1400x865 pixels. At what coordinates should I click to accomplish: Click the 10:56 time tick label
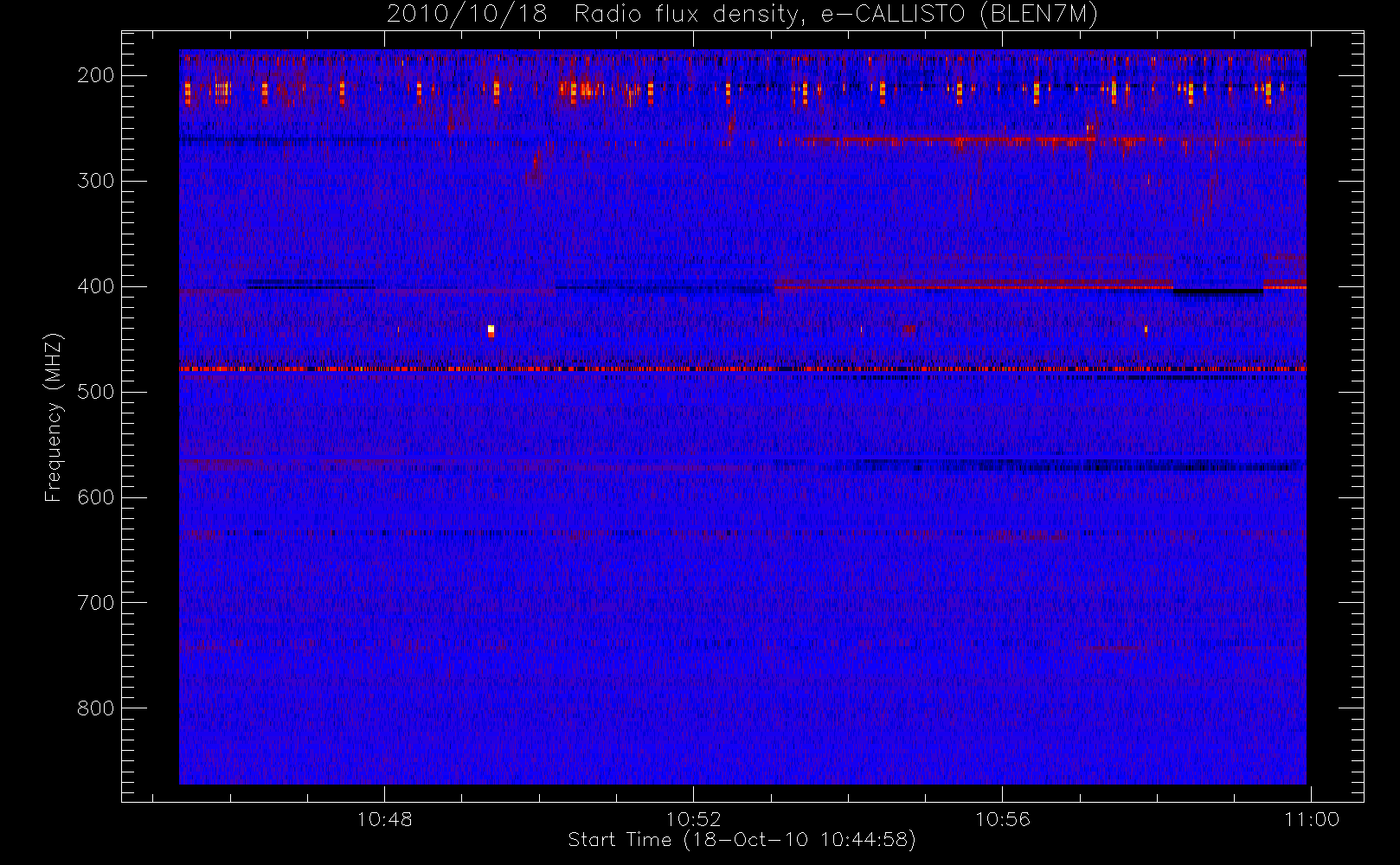(x=1002, y=819)
